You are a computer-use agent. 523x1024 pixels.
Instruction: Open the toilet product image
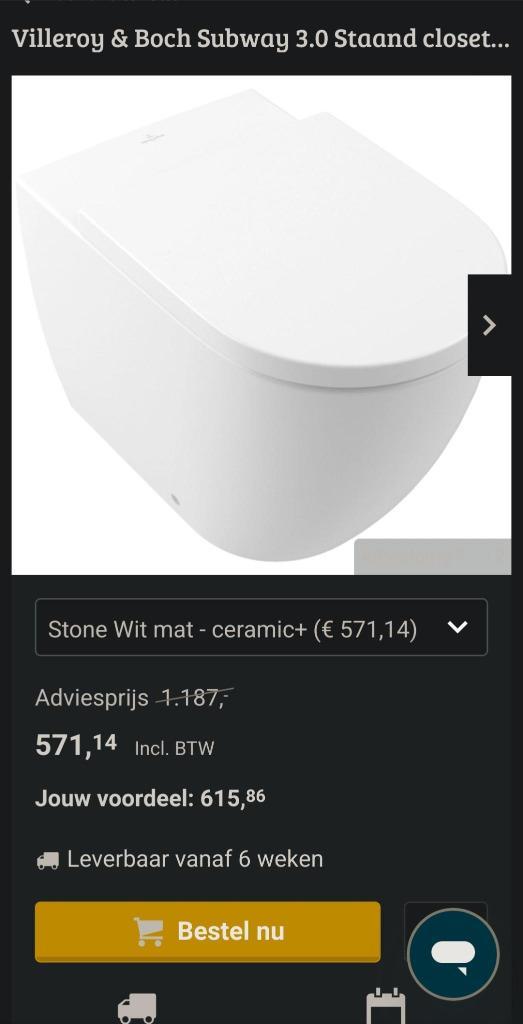click(261, 325)
